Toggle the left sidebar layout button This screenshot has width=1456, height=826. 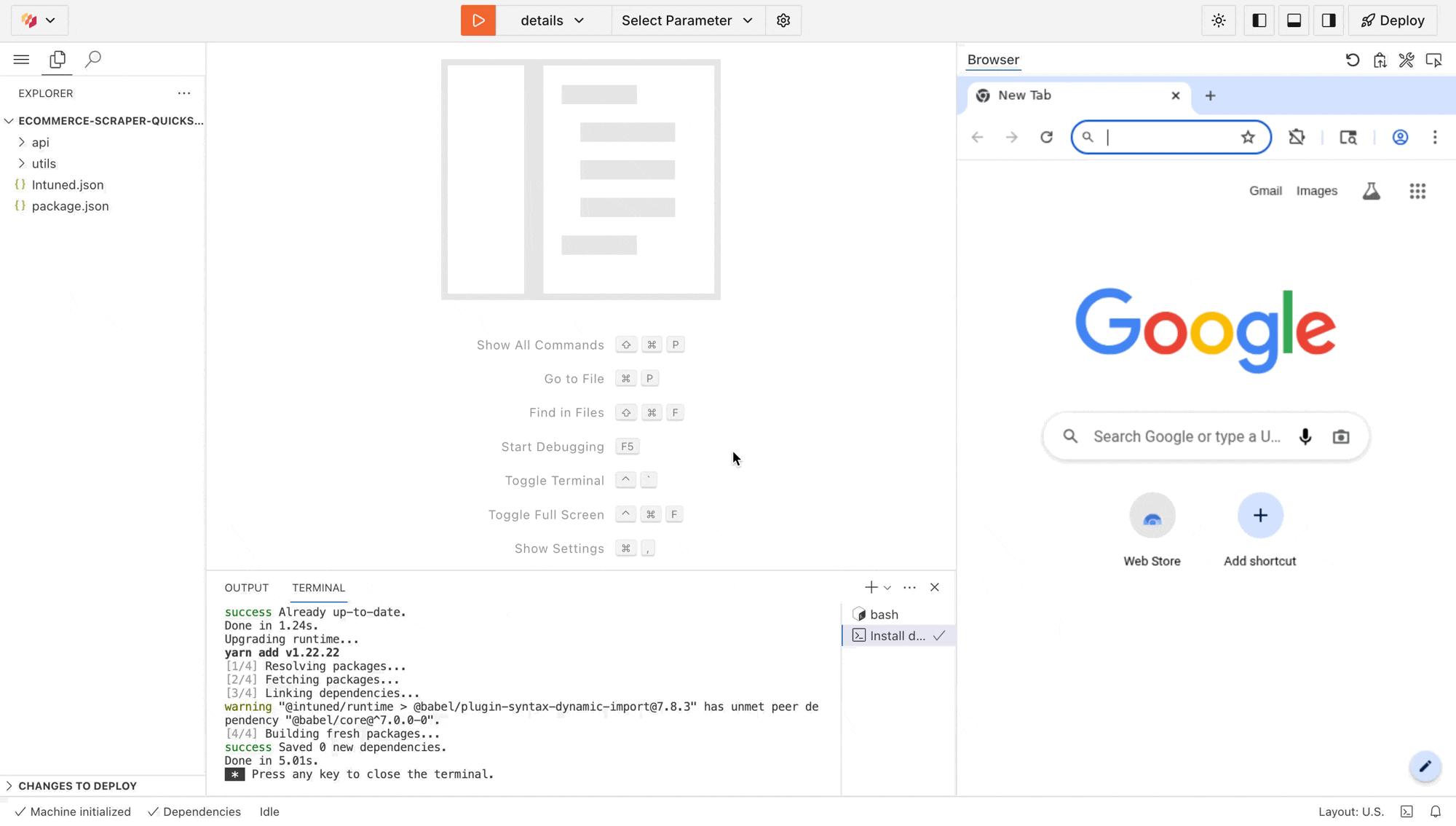(x=1259, y=20)
